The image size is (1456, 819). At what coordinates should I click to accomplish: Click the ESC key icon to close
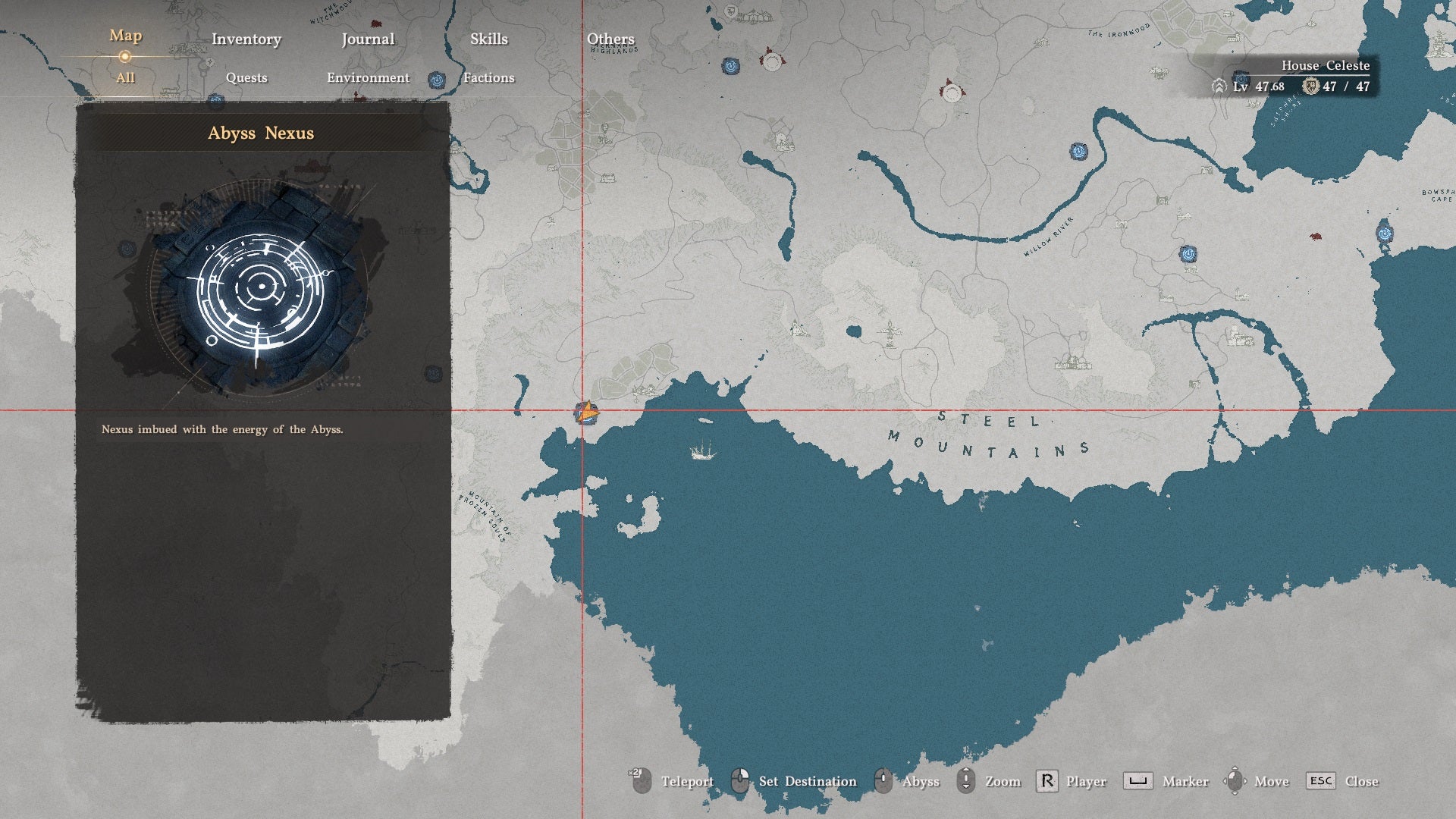1320,781
